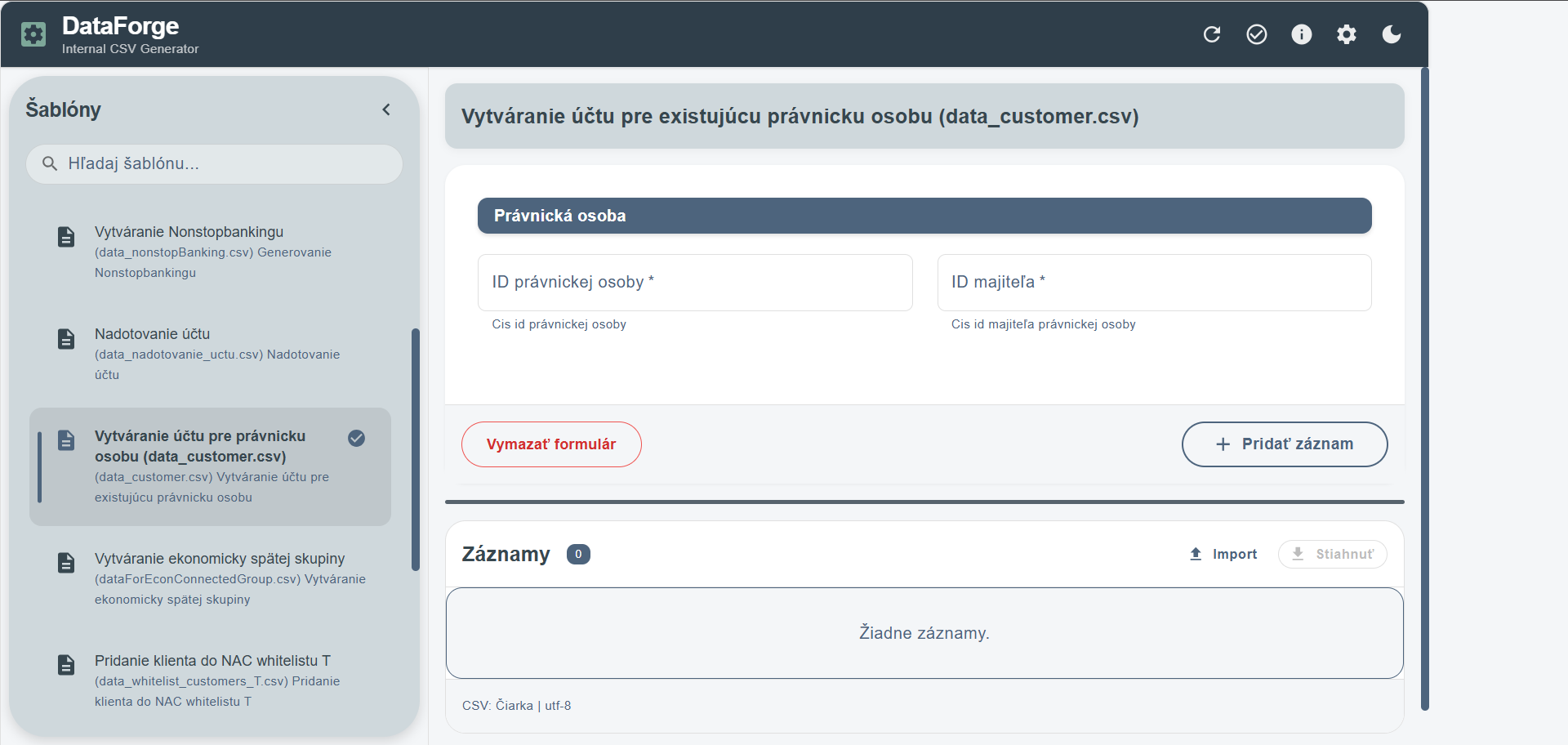This screenshot has width=1568, height=745.
Task: Click the Pridať záznam button
Action: click(1285, 444)
